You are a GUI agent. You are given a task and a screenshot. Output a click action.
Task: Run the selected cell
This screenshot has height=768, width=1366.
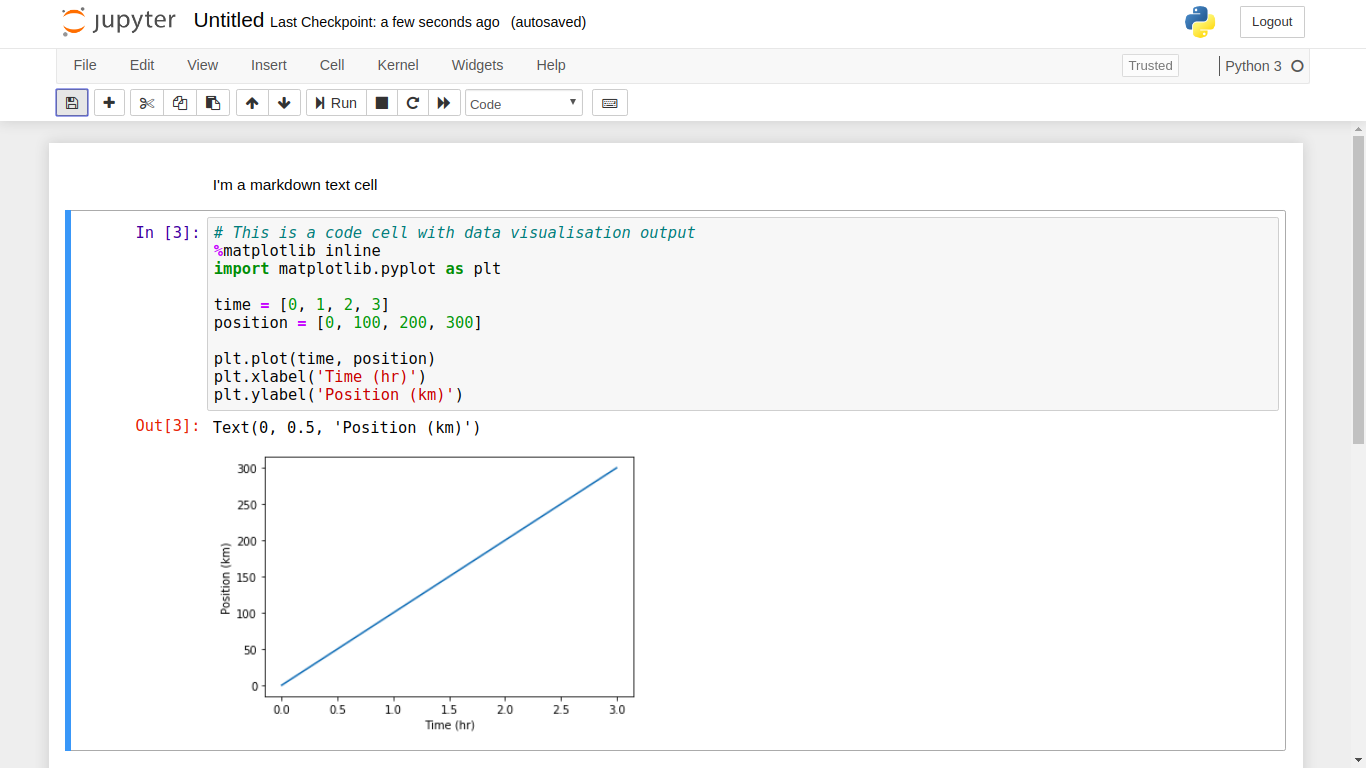tap(336, 103)
